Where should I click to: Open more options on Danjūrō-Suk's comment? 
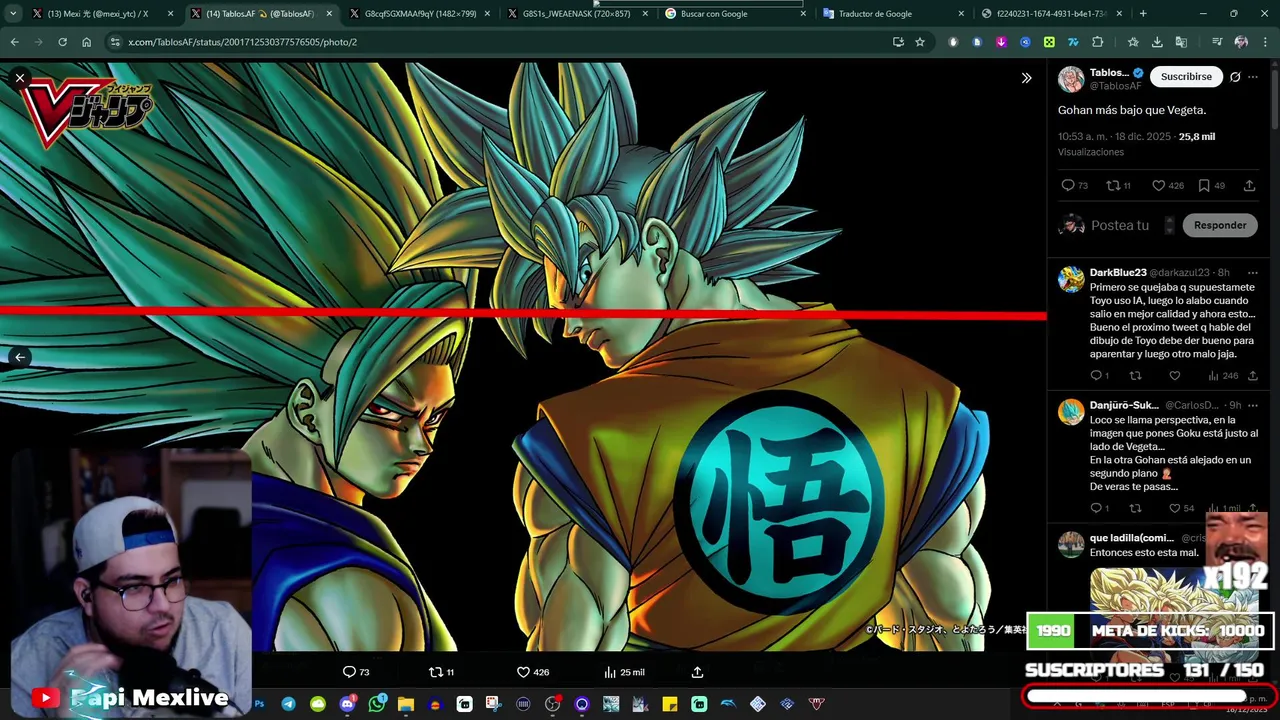(1253, 405)
